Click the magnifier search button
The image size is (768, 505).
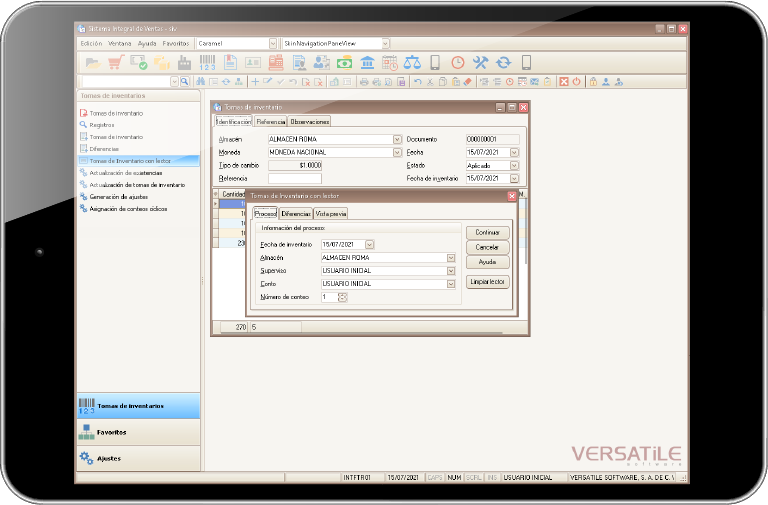185,82
